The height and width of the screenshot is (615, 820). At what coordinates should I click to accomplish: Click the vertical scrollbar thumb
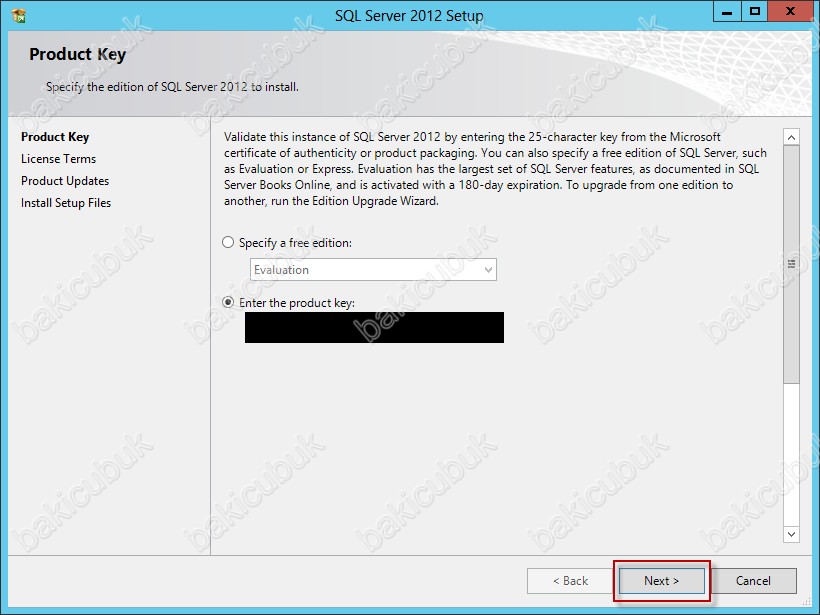[x=791, y=264]
